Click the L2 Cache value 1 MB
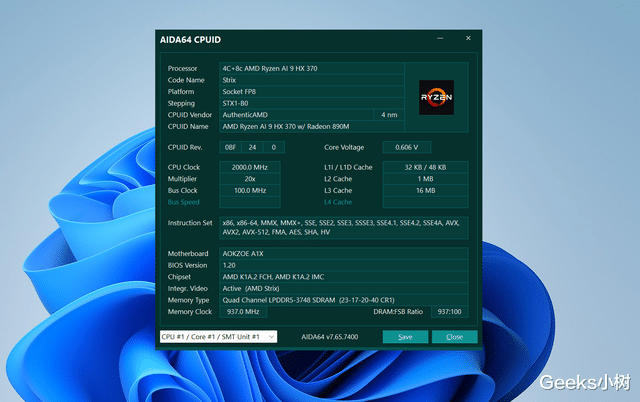 (x=425, y=179)
